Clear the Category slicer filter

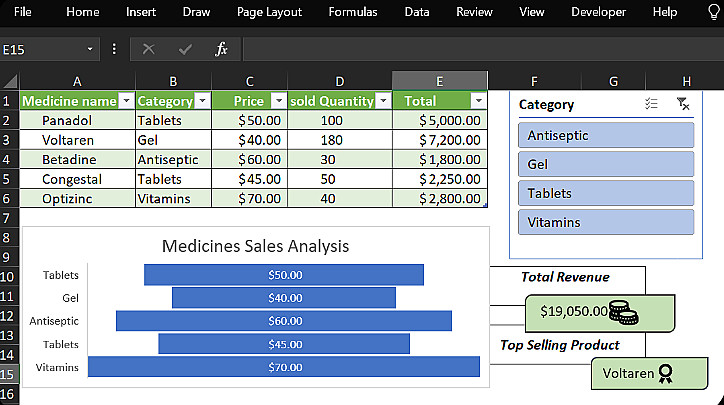pyautogui.click(x=683, y=104)
